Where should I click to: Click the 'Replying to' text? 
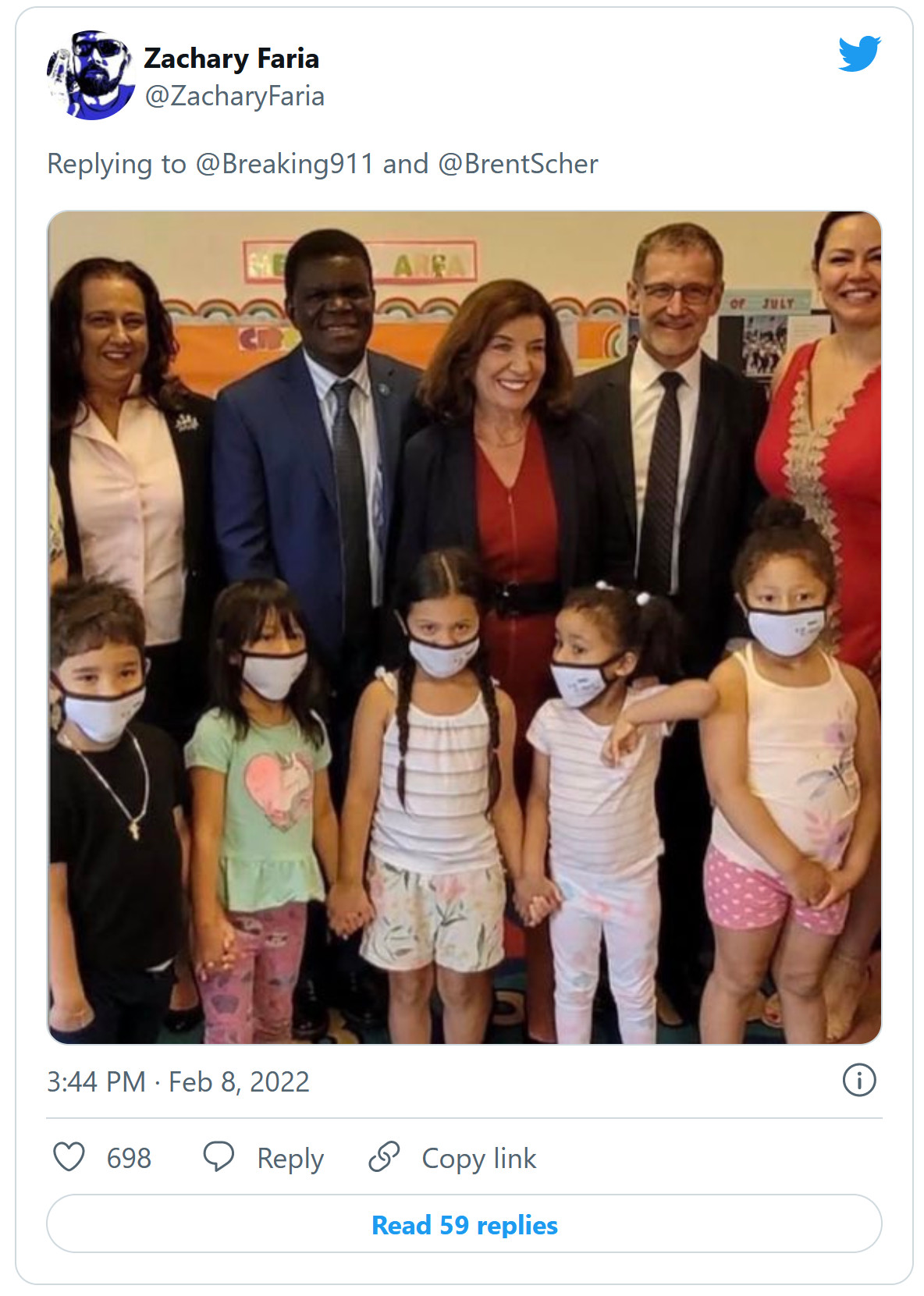116,165
